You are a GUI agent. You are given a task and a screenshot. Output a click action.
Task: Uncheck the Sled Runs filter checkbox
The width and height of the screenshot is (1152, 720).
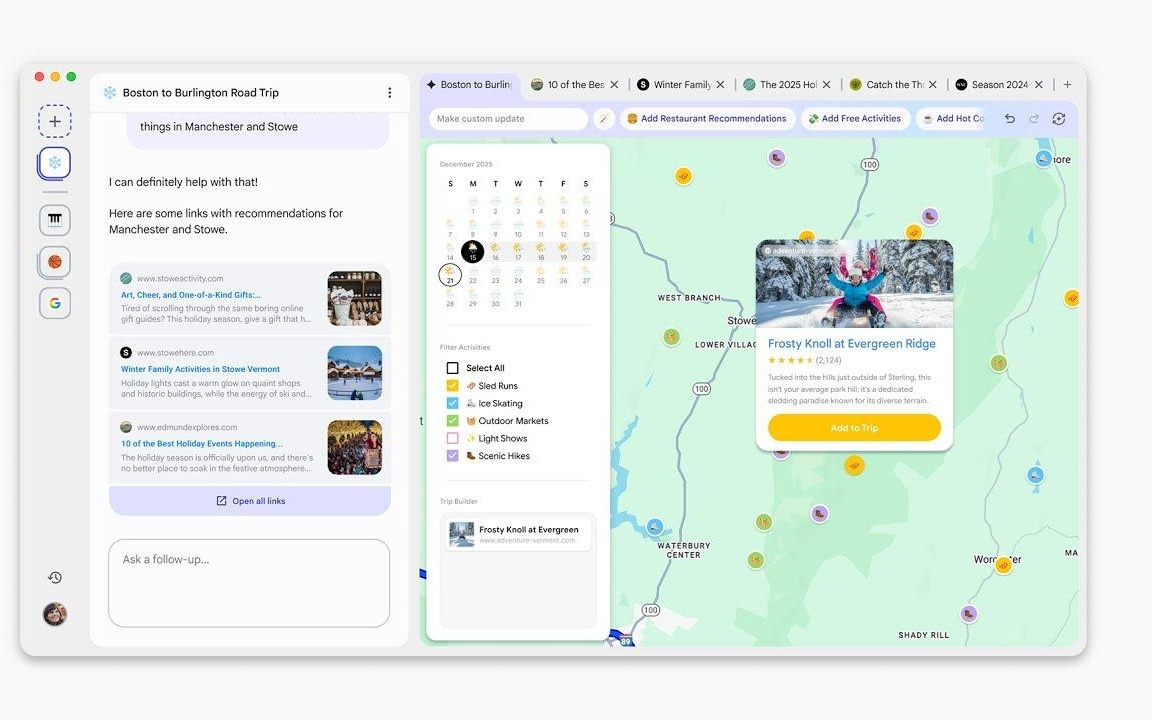[x=453, y=386]
